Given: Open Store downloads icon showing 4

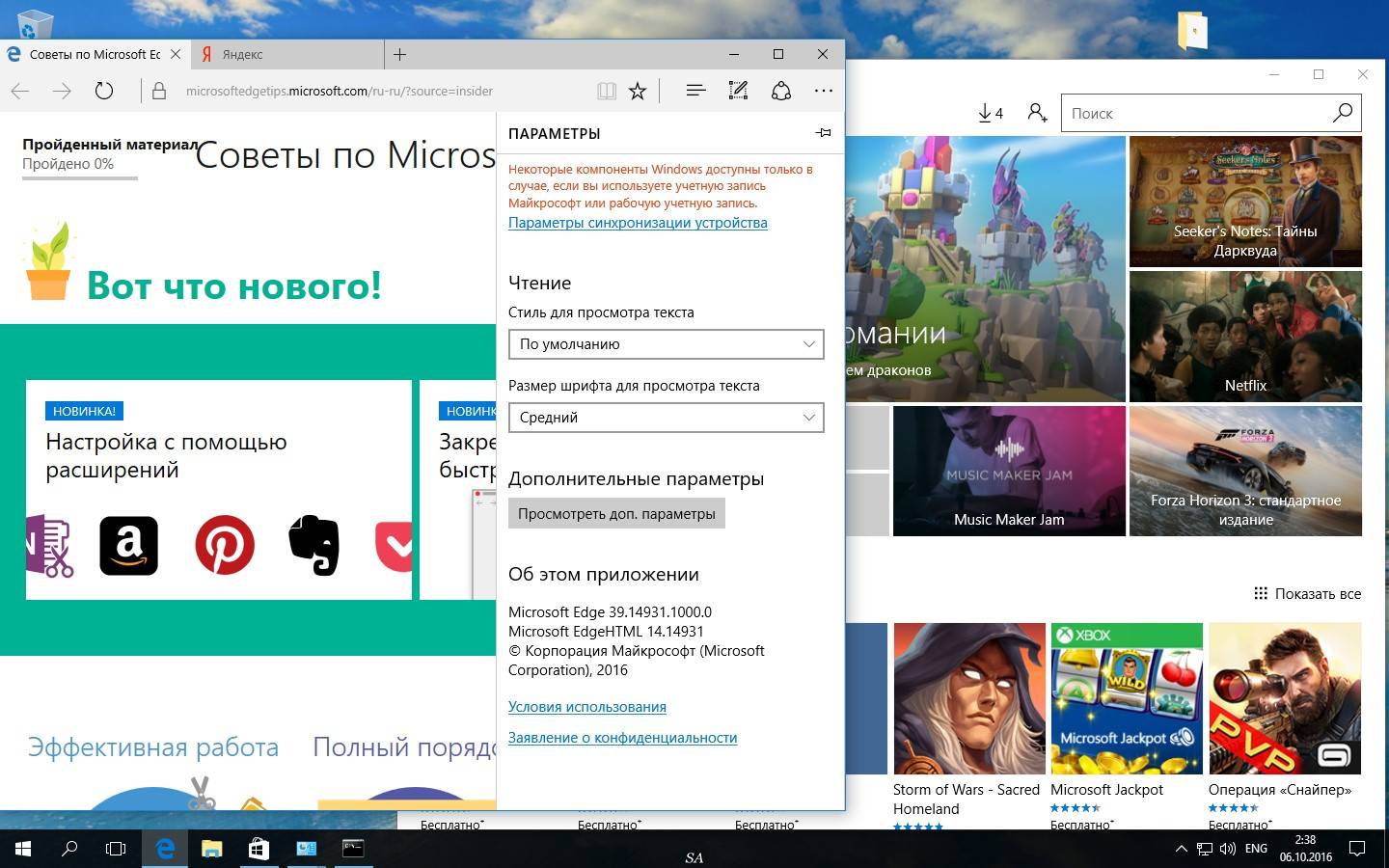Looking at the screenshot, I should point(991,113).
